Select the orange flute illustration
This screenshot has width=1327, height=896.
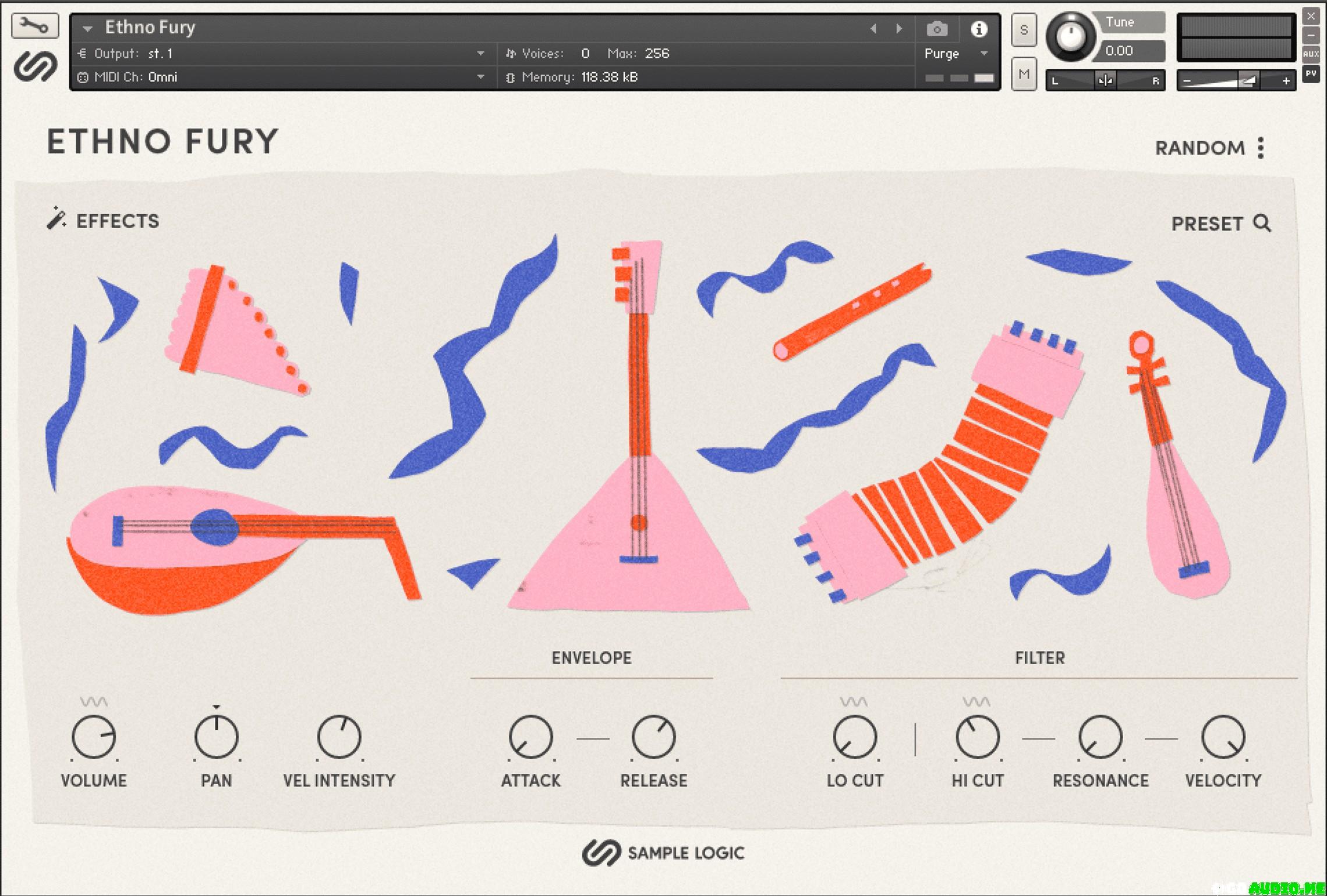click(x=852, y=311)
